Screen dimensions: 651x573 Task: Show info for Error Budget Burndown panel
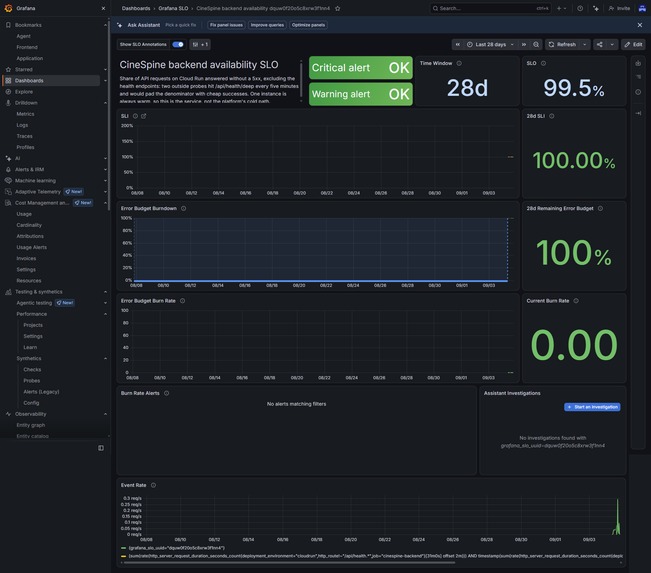coord(184,208)
